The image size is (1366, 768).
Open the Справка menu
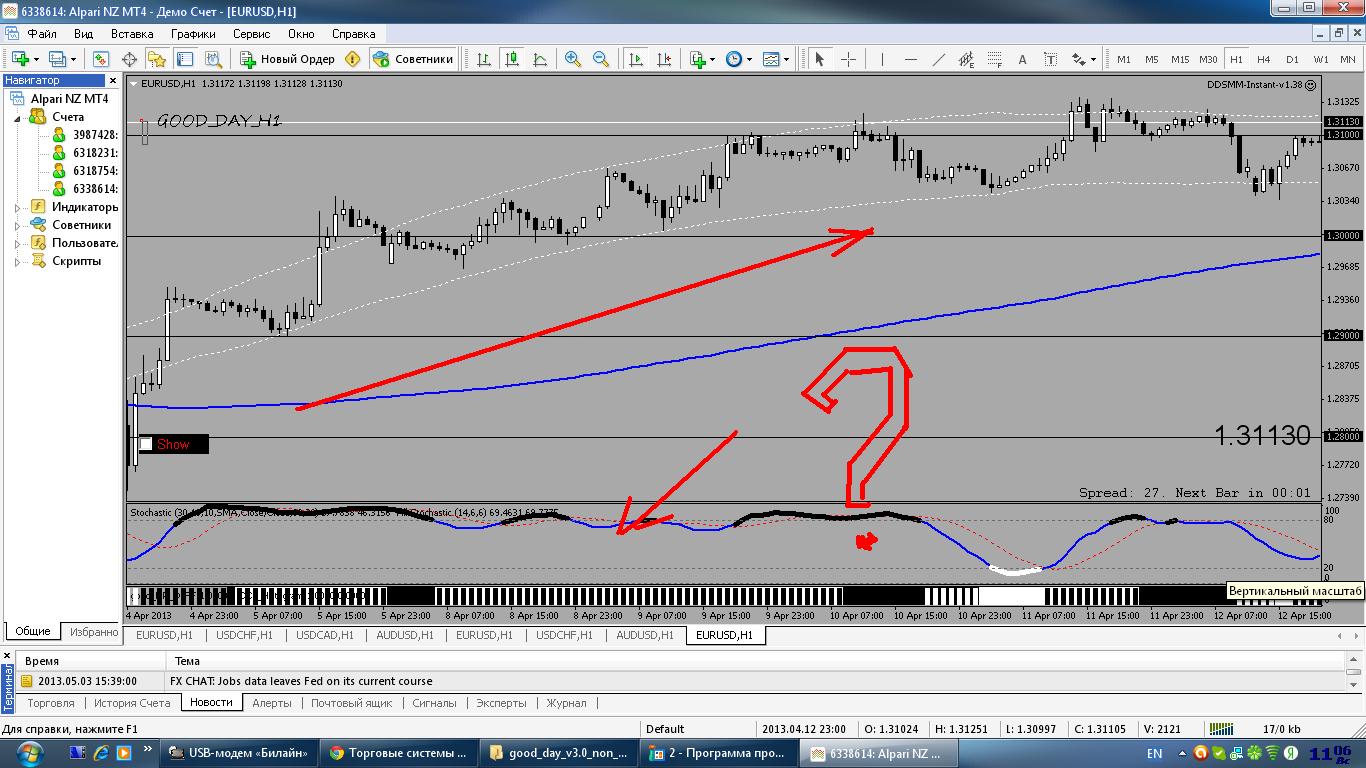(353, 33)
